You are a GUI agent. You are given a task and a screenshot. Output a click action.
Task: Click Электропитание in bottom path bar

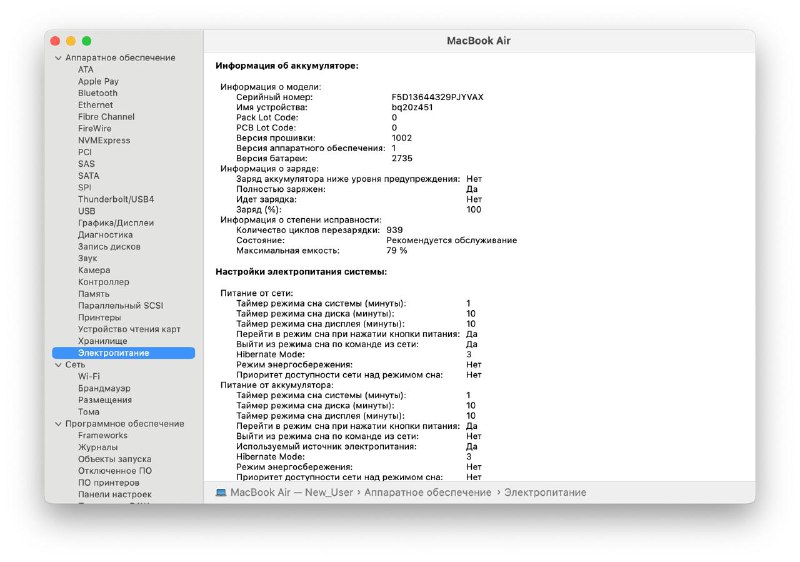(545, 493)
